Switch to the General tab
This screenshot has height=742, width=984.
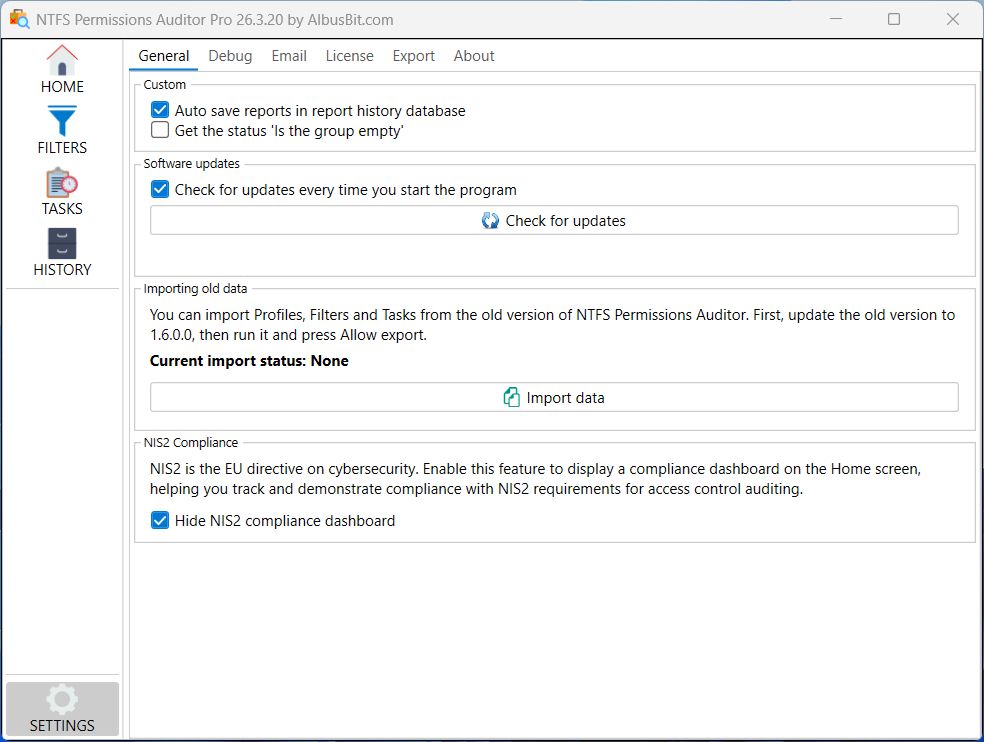[164, 56]
